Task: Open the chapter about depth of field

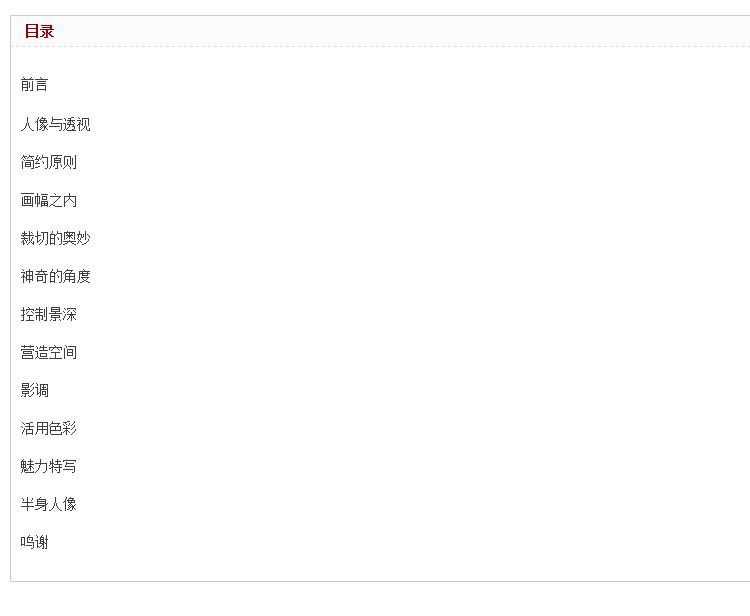Action: [48, 314]
